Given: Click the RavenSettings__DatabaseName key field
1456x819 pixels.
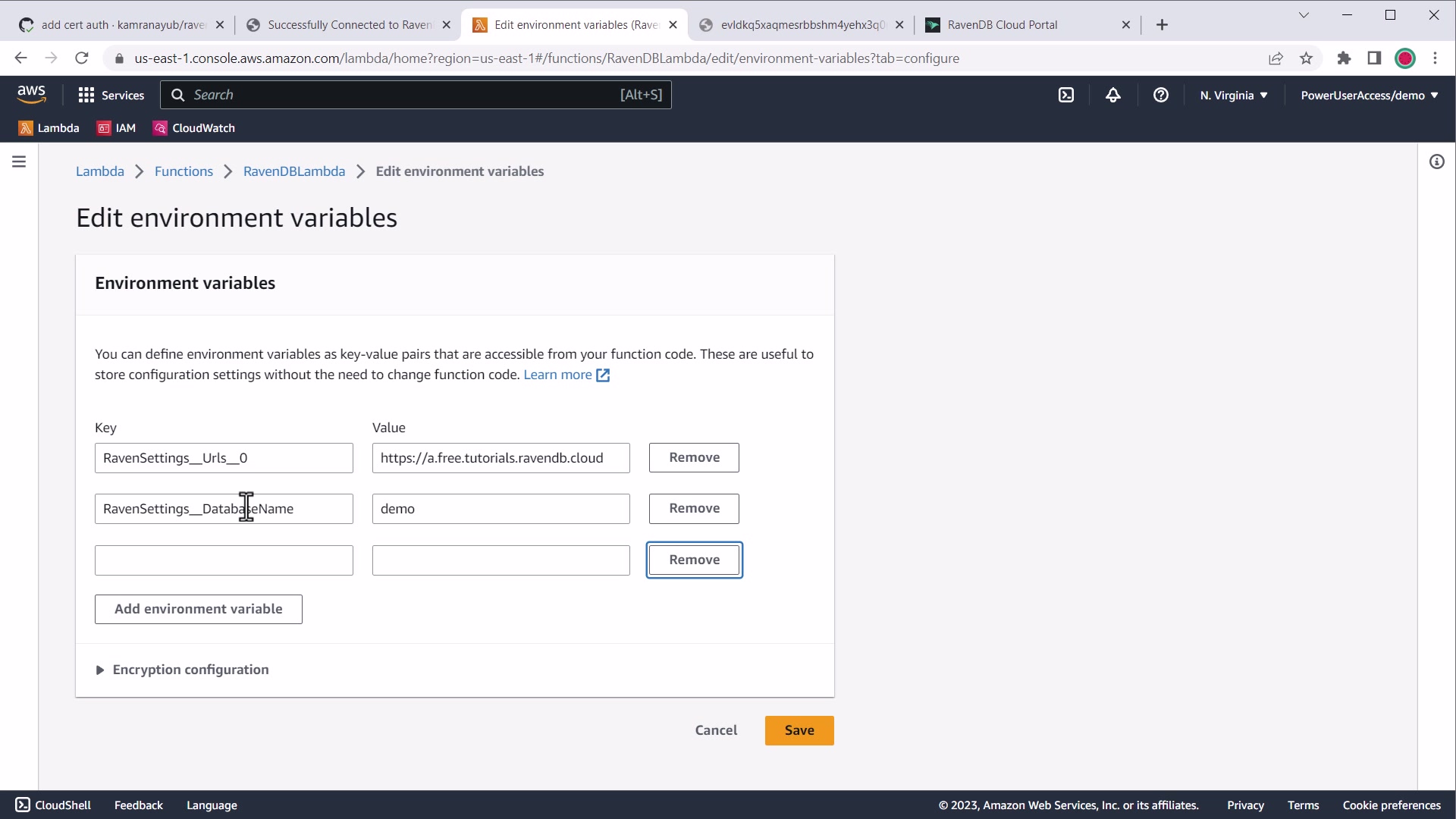Looking at the screenshot, I should pyautogui.click(x=224, y=509).
